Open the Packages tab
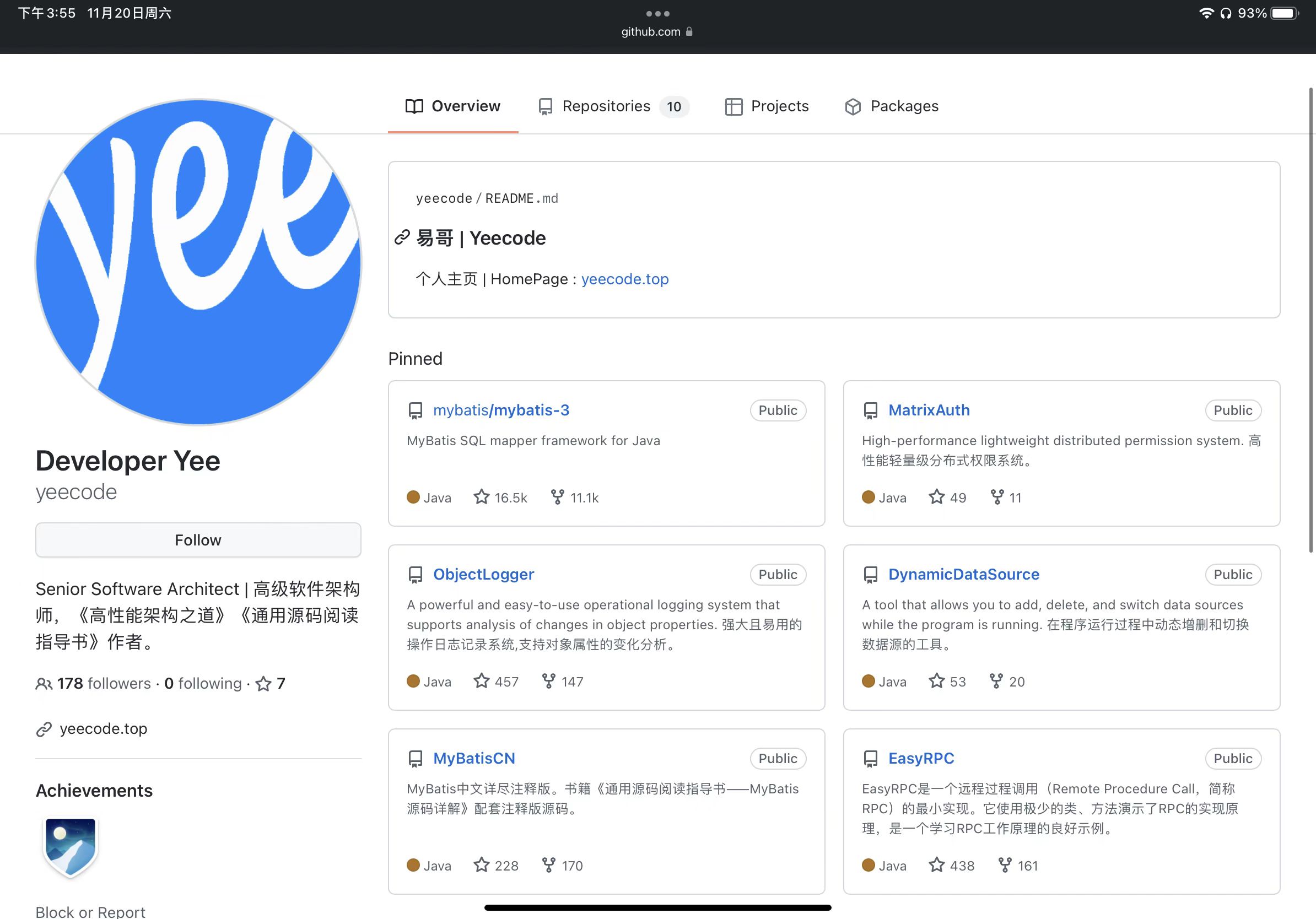The width and height of the screenshot is (1316, 919). click(891, 106)
